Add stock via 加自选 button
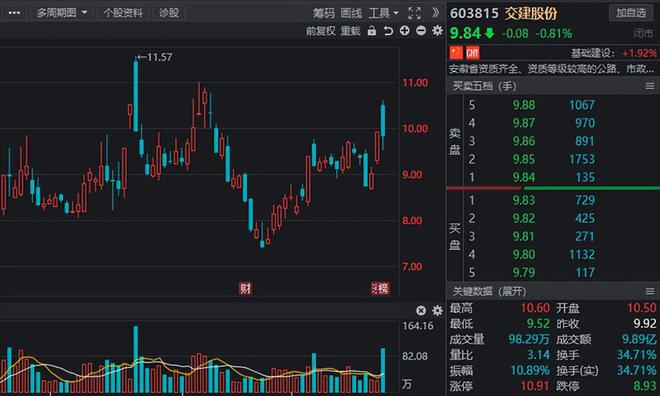Screen dimensions: 660x396 pyautogui.click(x=631, y=13)
